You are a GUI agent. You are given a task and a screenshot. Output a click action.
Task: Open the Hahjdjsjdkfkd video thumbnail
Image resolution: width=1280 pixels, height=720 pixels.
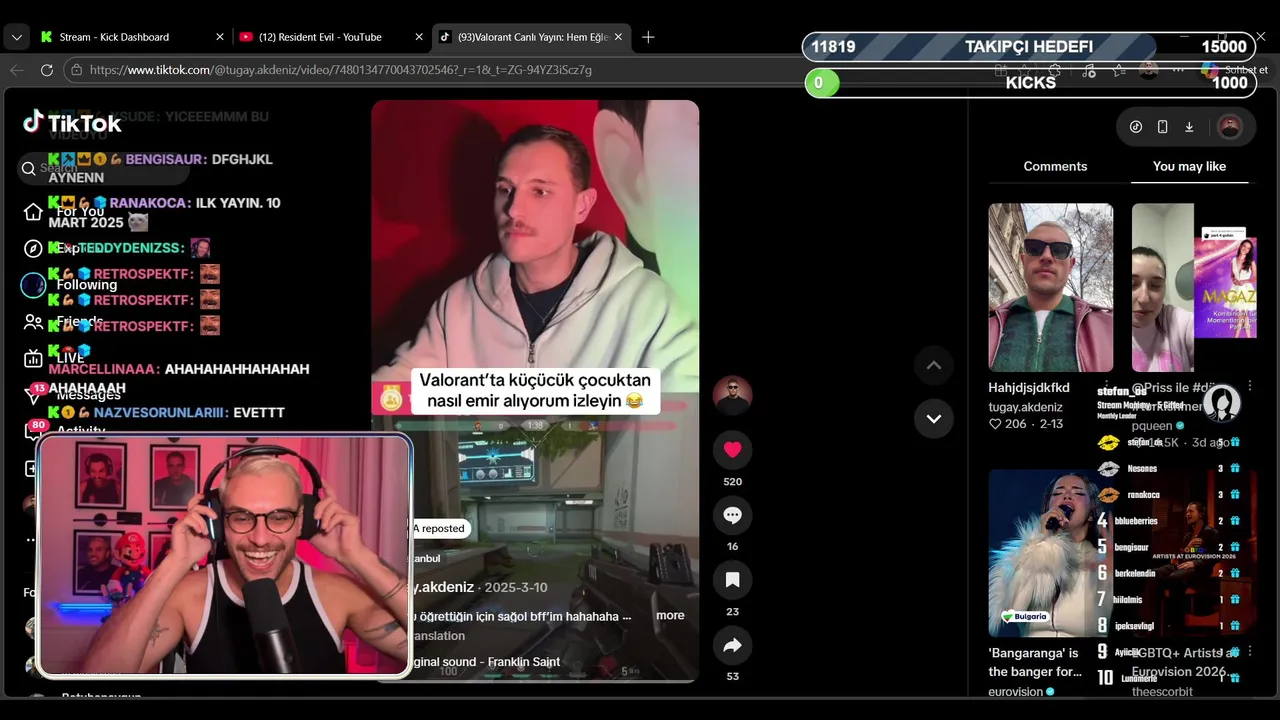coord(1050,288)
